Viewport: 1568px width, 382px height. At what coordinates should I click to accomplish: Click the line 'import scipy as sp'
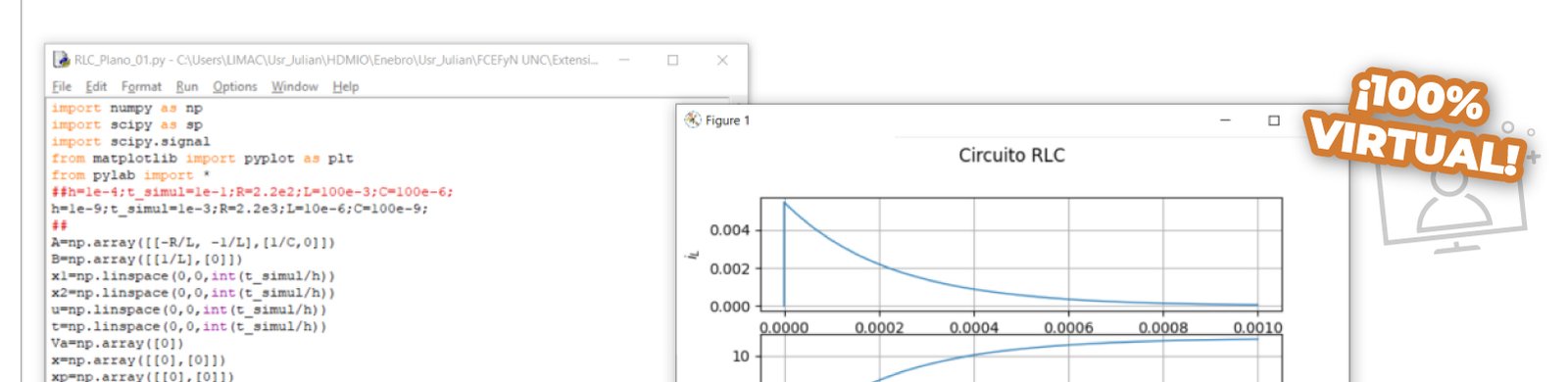126,124
